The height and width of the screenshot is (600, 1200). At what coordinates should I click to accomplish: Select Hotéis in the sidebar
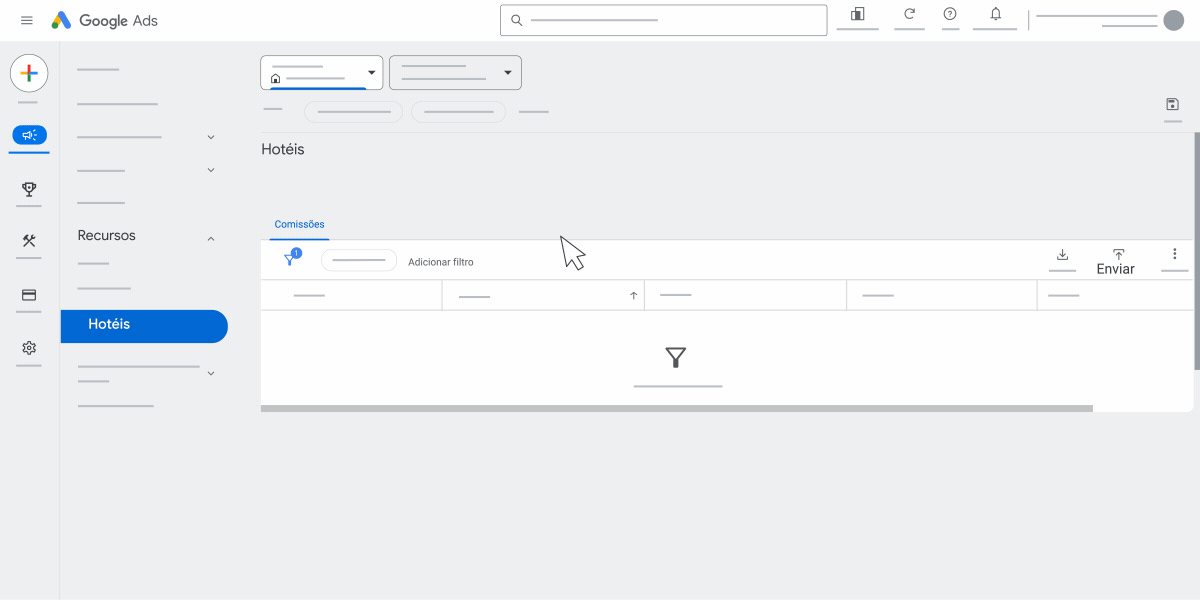[x=144, y=325]
